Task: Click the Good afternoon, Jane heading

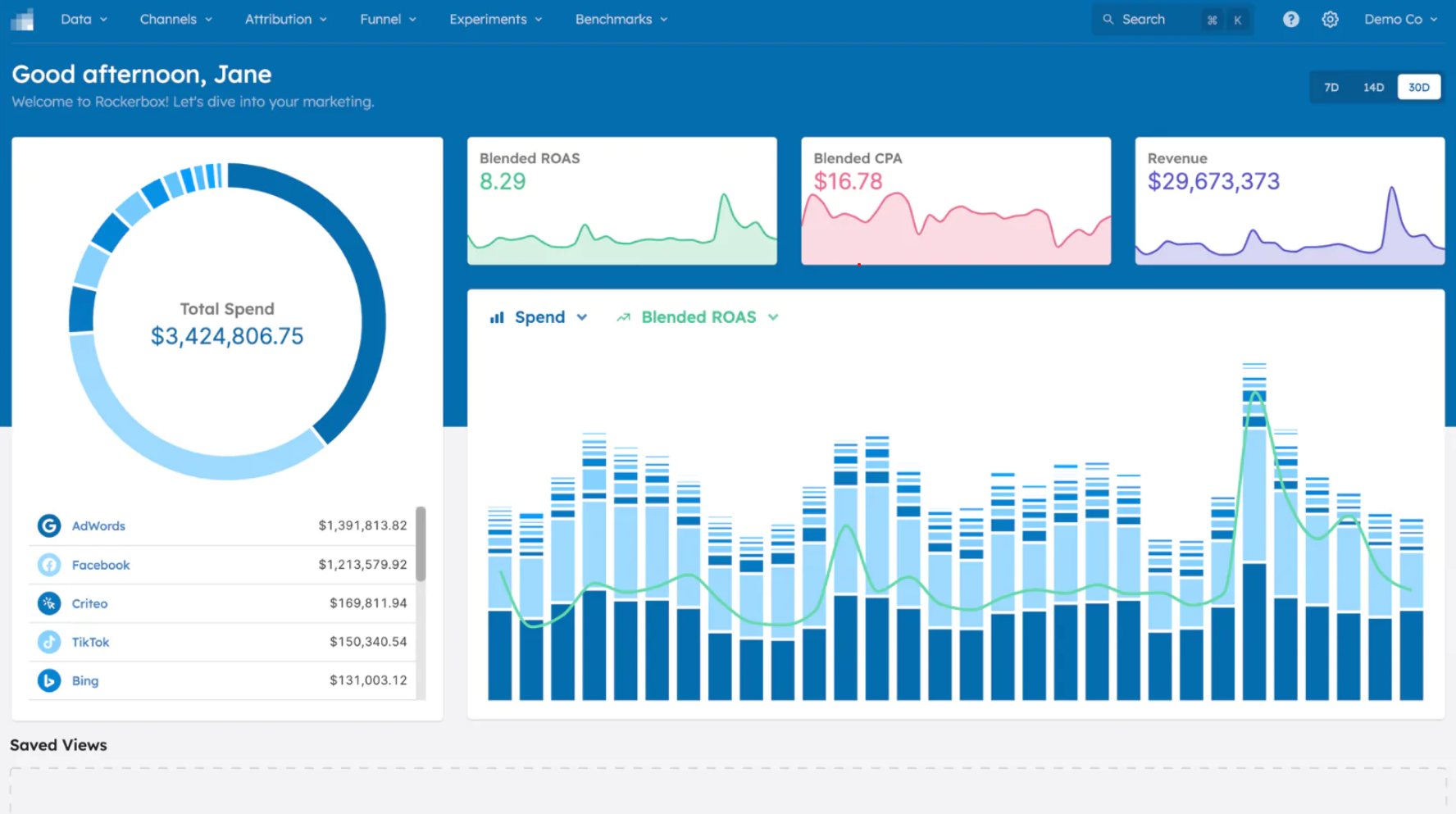Action: [x=142, y=74]
